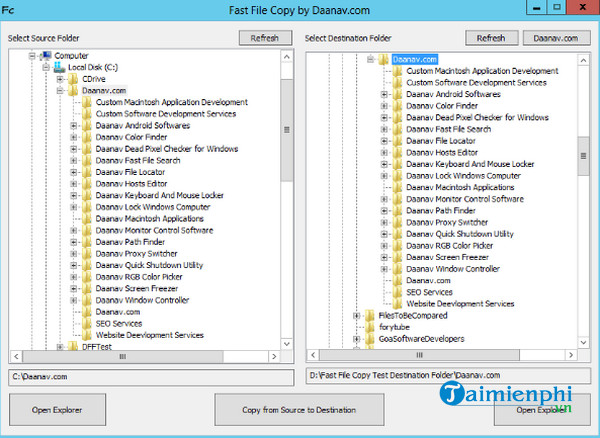Select destination Daanav RGB Color Picker

(450, 246)
